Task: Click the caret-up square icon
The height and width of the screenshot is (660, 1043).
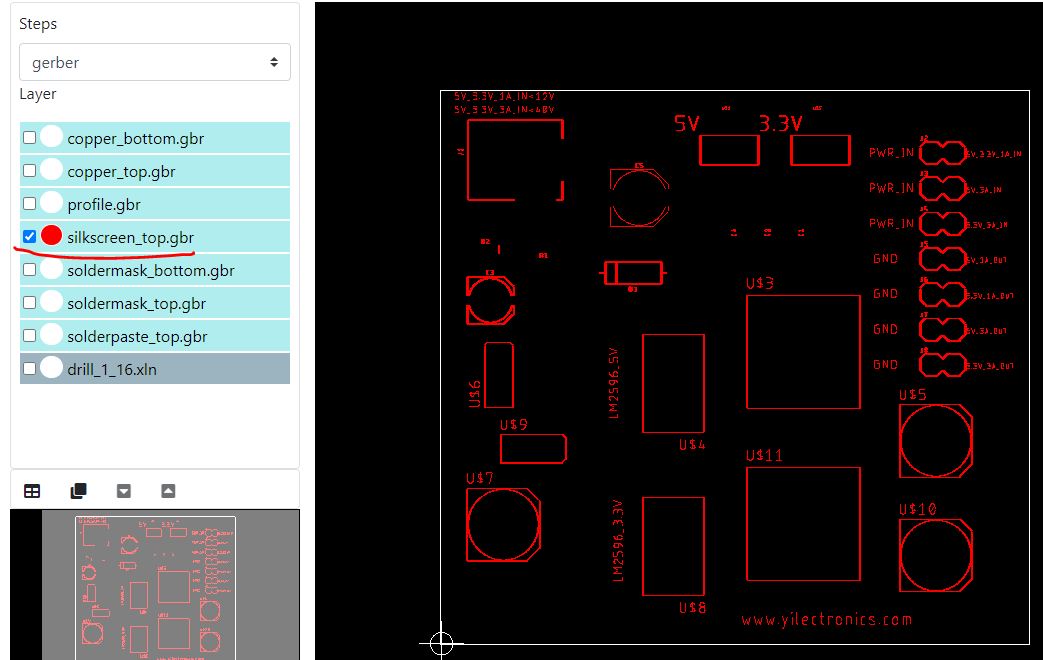Action: click(168, 491)
